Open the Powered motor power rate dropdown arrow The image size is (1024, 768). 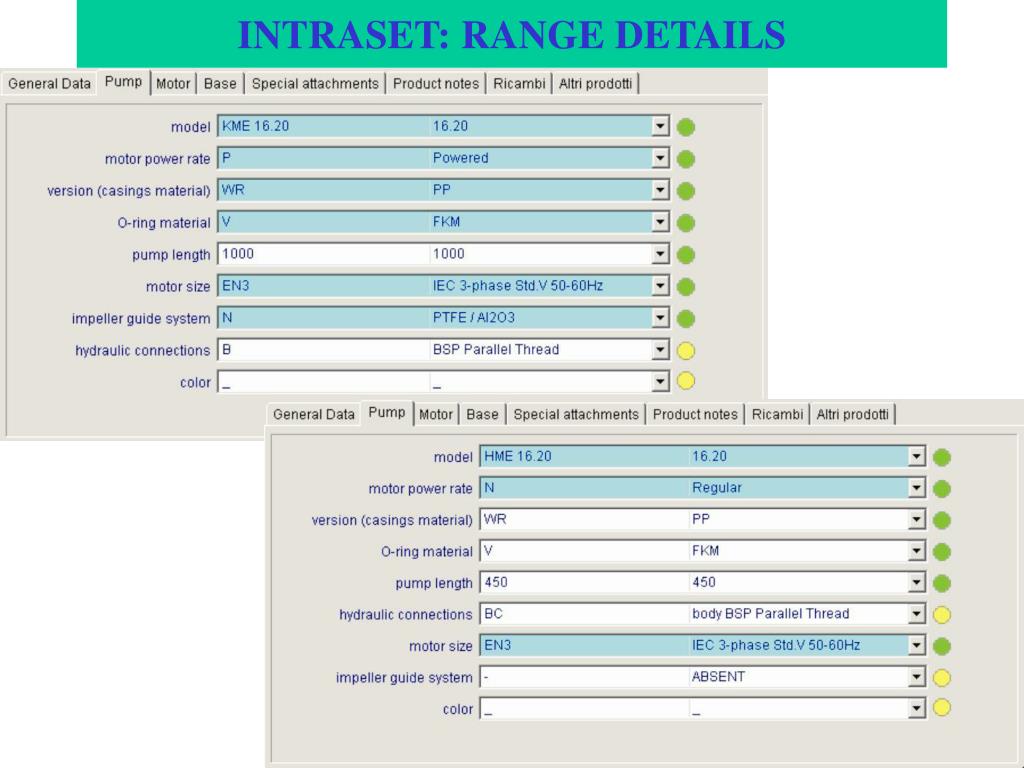[660, 158]
